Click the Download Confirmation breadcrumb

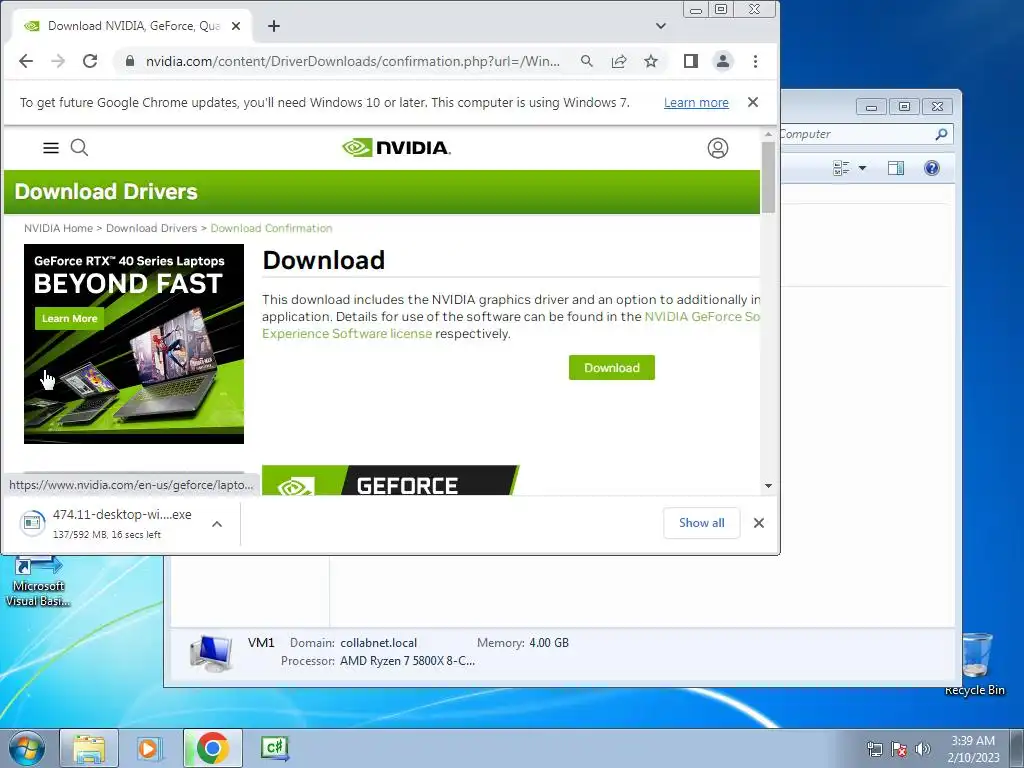click(271, 228)
